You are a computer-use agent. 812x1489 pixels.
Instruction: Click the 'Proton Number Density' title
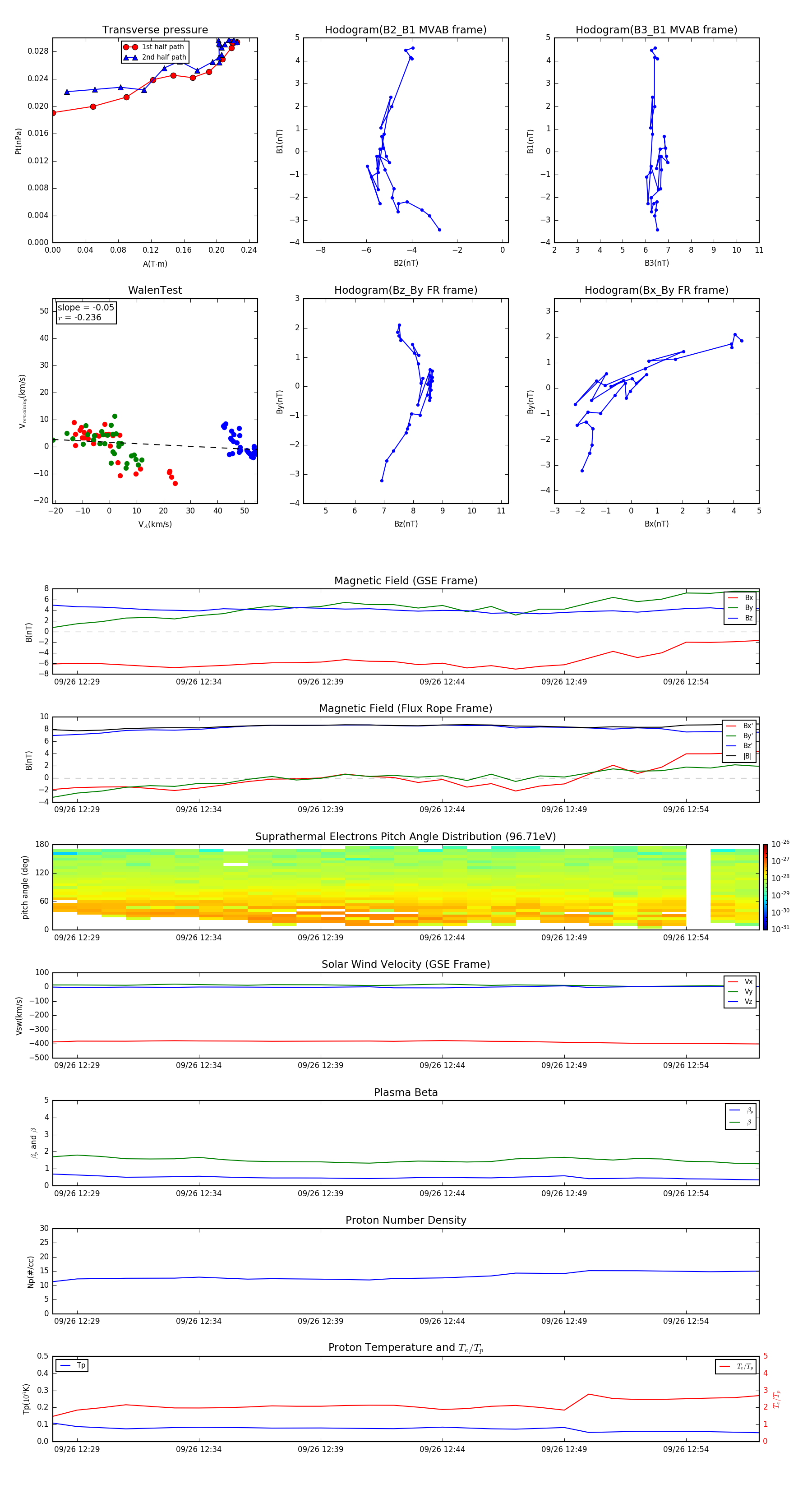coord(406,1220)
